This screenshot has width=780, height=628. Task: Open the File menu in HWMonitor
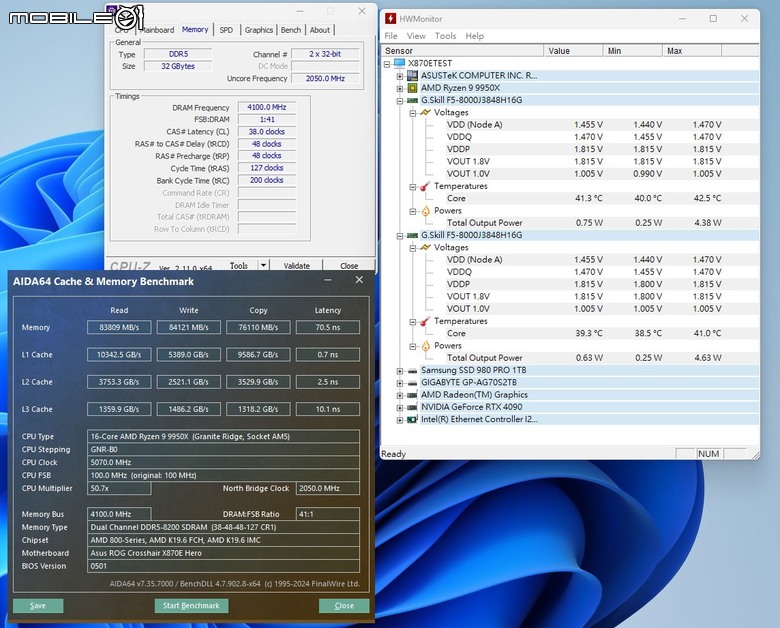point(391,36)
